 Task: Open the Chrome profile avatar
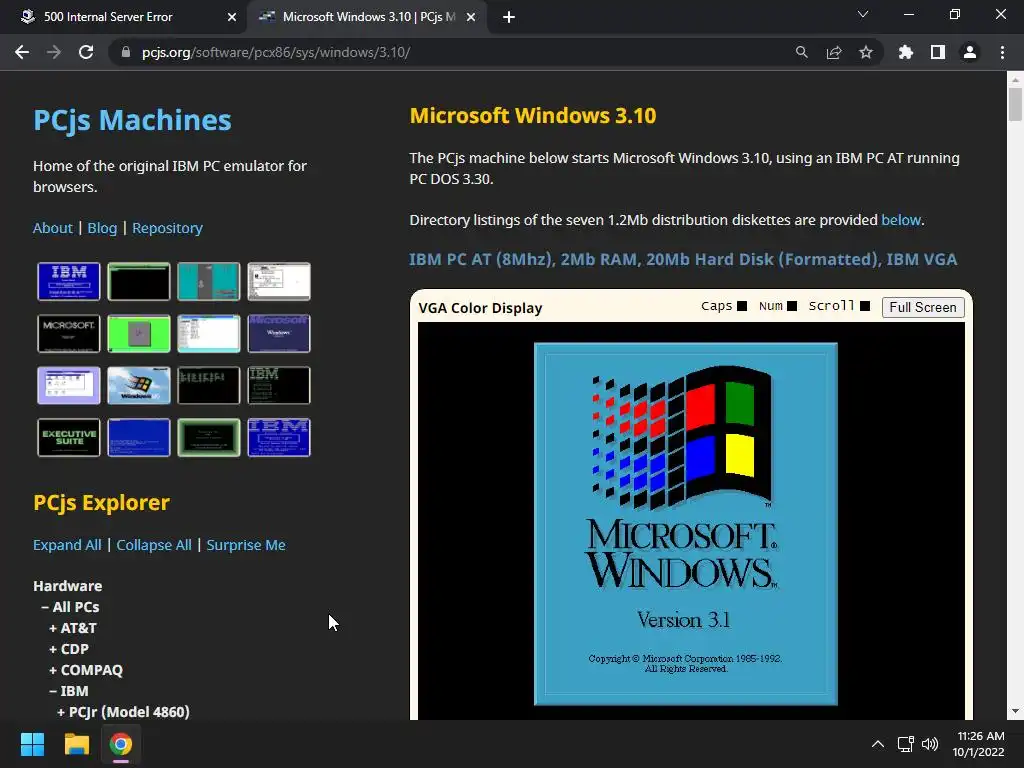click(970, 52)
